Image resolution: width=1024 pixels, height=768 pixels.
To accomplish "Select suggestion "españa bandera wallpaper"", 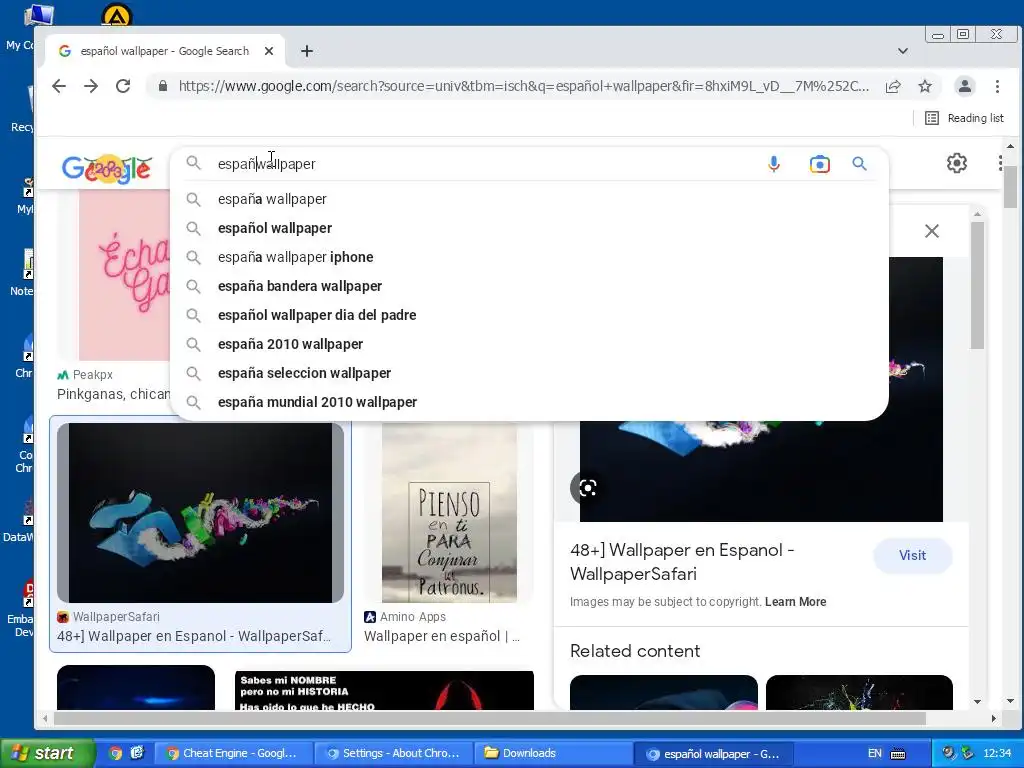I will (529, 286).
